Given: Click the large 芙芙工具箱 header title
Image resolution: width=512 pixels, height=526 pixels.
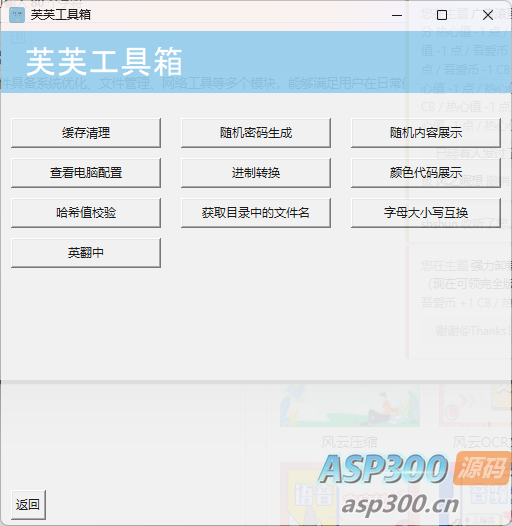Looking at the screenshot, I should coord(104,62).
